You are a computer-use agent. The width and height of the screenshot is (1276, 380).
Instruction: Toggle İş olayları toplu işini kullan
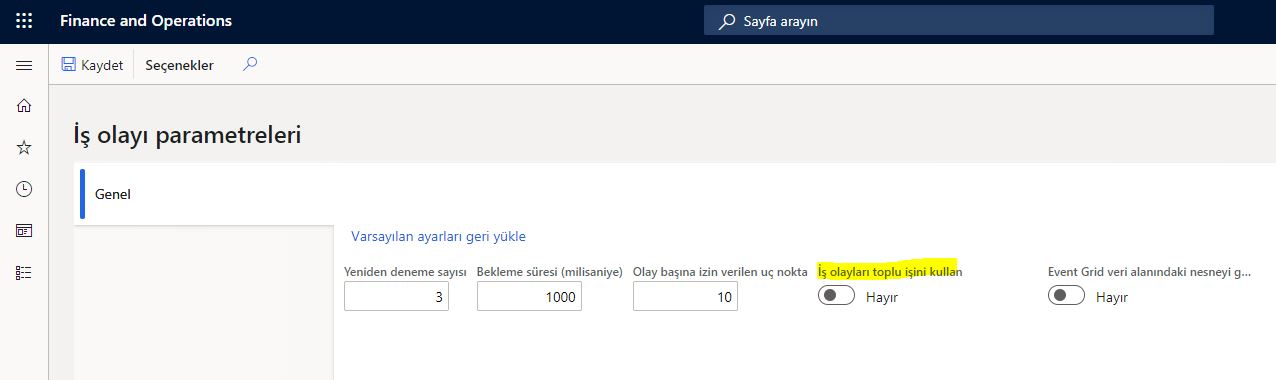tap(836, 296)
